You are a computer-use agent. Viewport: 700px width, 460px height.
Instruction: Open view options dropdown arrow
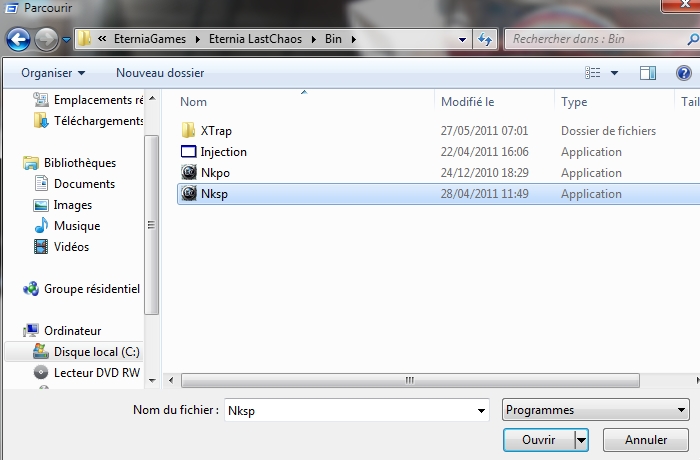614,73
